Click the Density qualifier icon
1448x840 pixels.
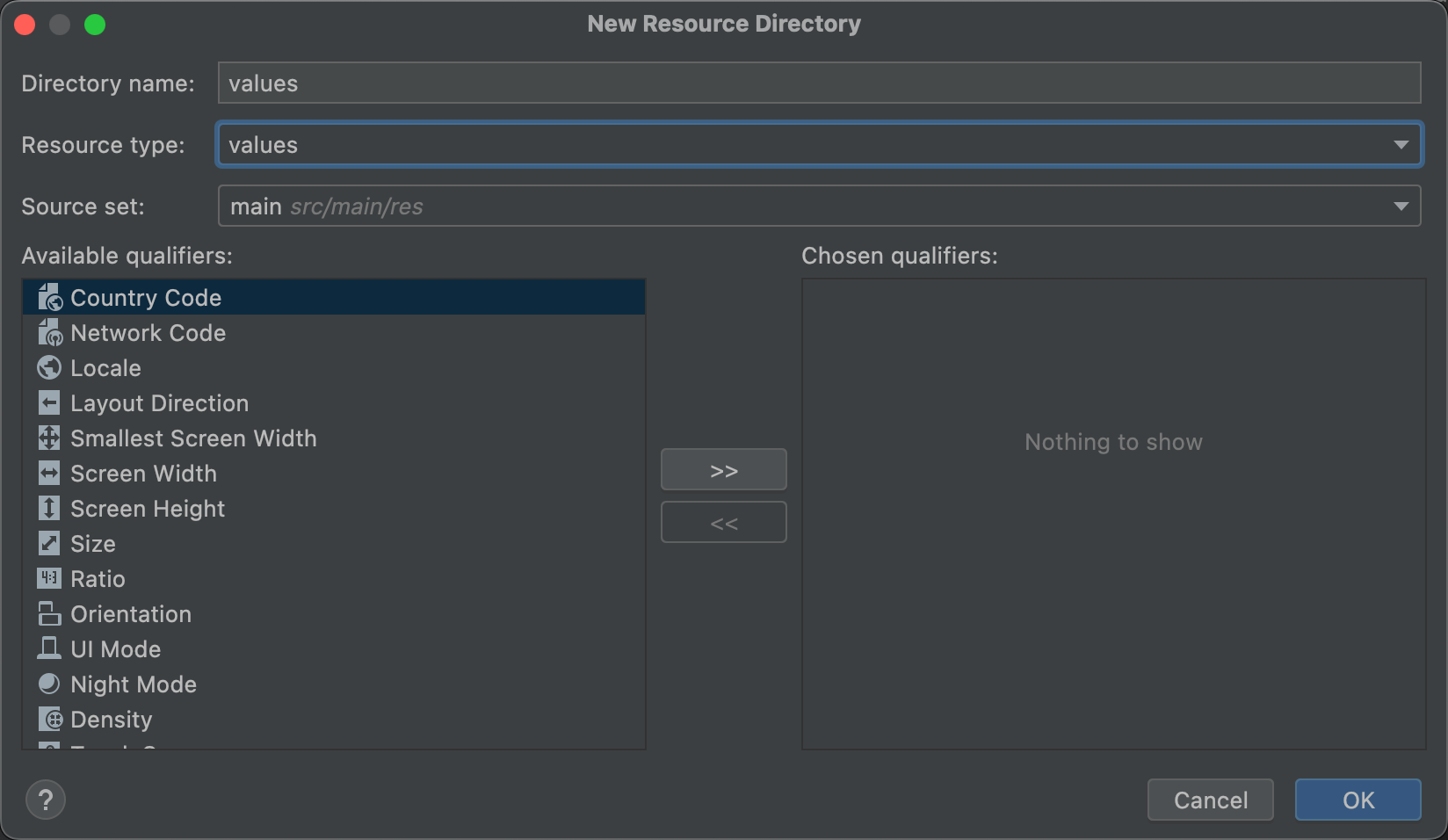tap(49, 719)
